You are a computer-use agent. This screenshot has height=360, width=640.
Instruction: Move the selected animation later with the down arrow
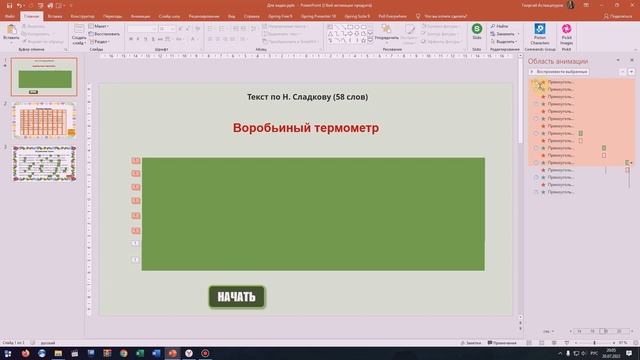coord(631,72)
